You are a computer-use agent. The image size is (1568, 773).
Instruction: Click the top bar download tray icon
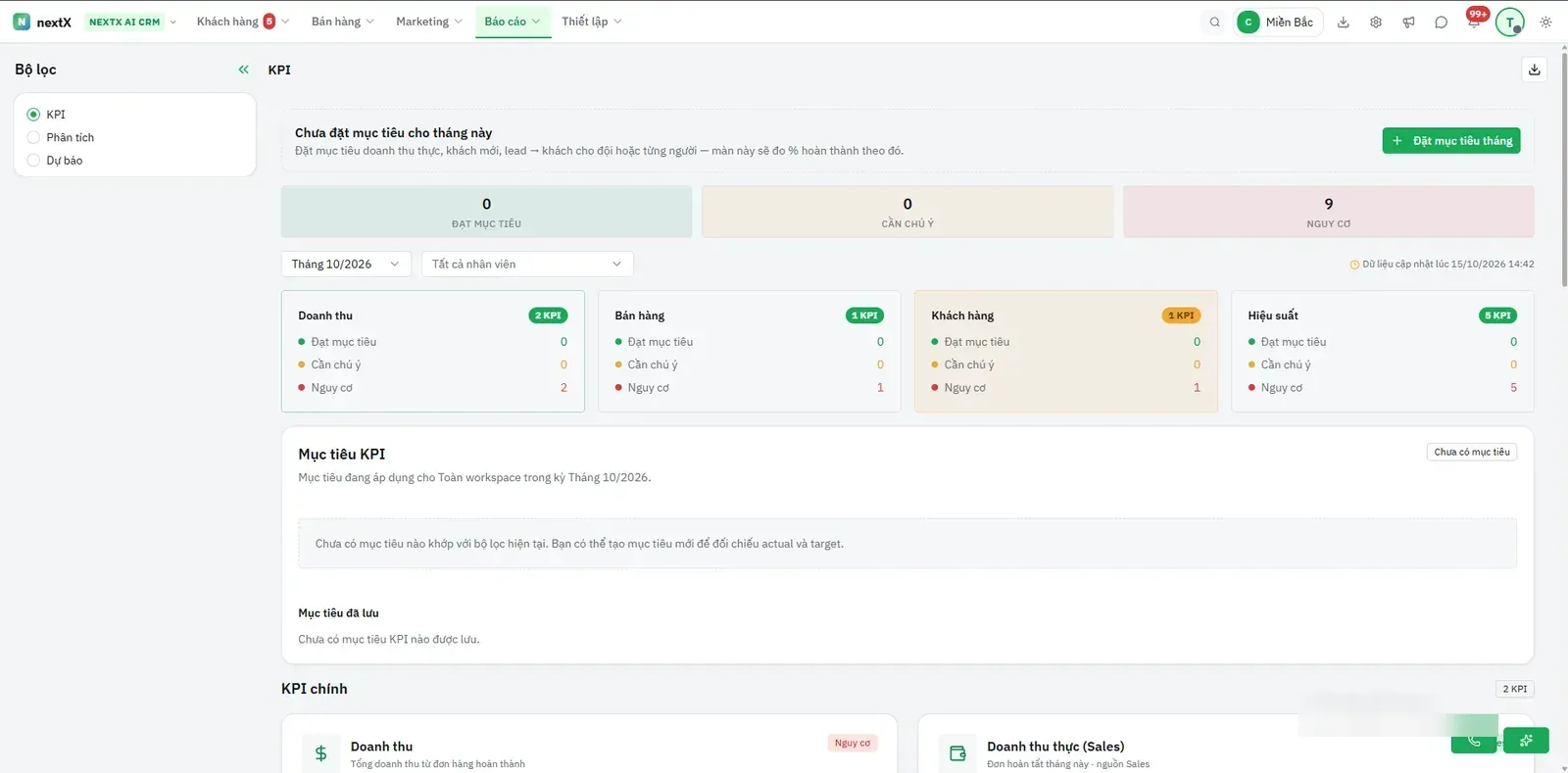[1344, 22]
